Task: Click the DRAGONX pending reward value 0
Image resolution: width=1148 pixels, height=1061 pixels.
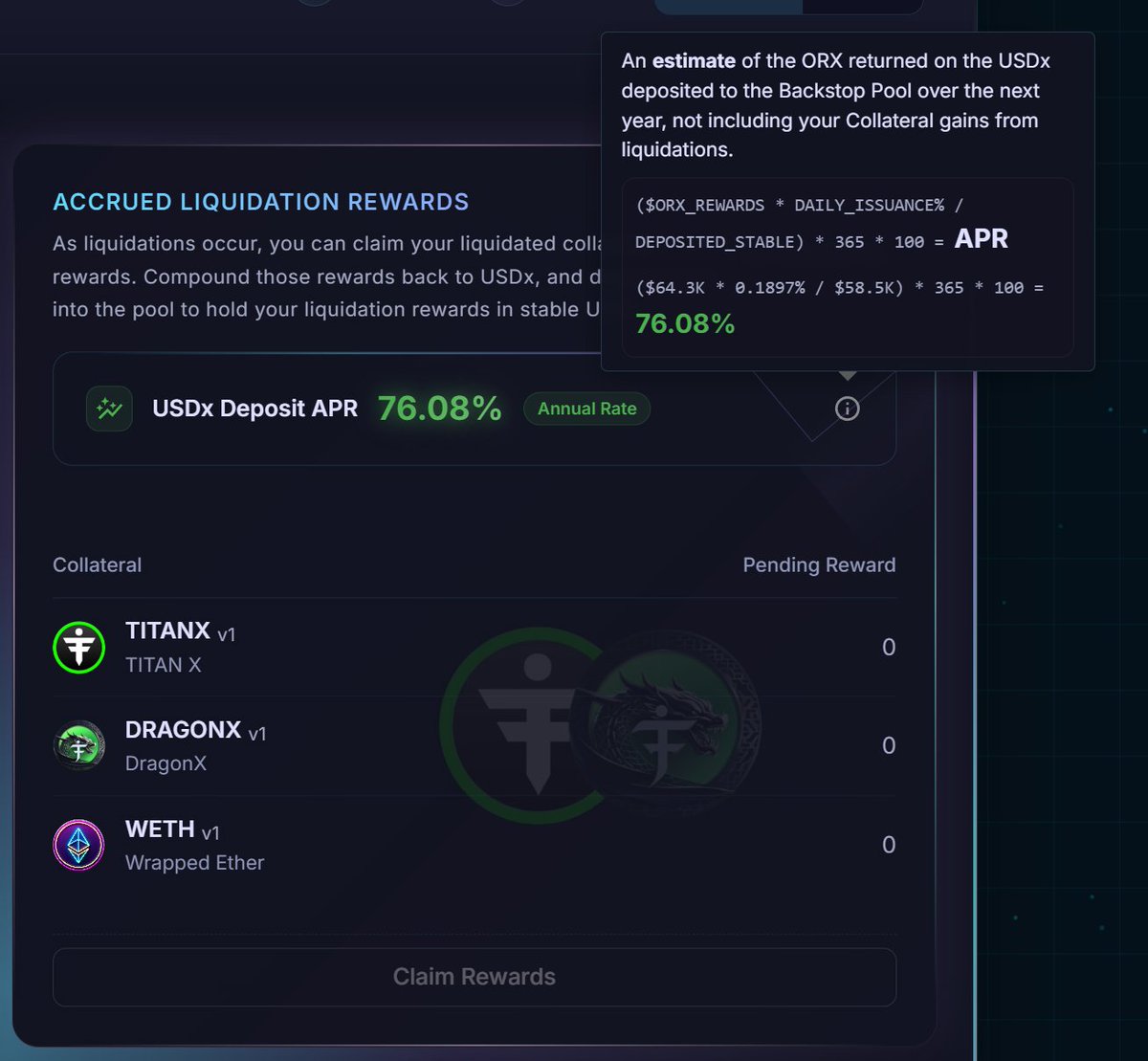Action: coord(889,746)
